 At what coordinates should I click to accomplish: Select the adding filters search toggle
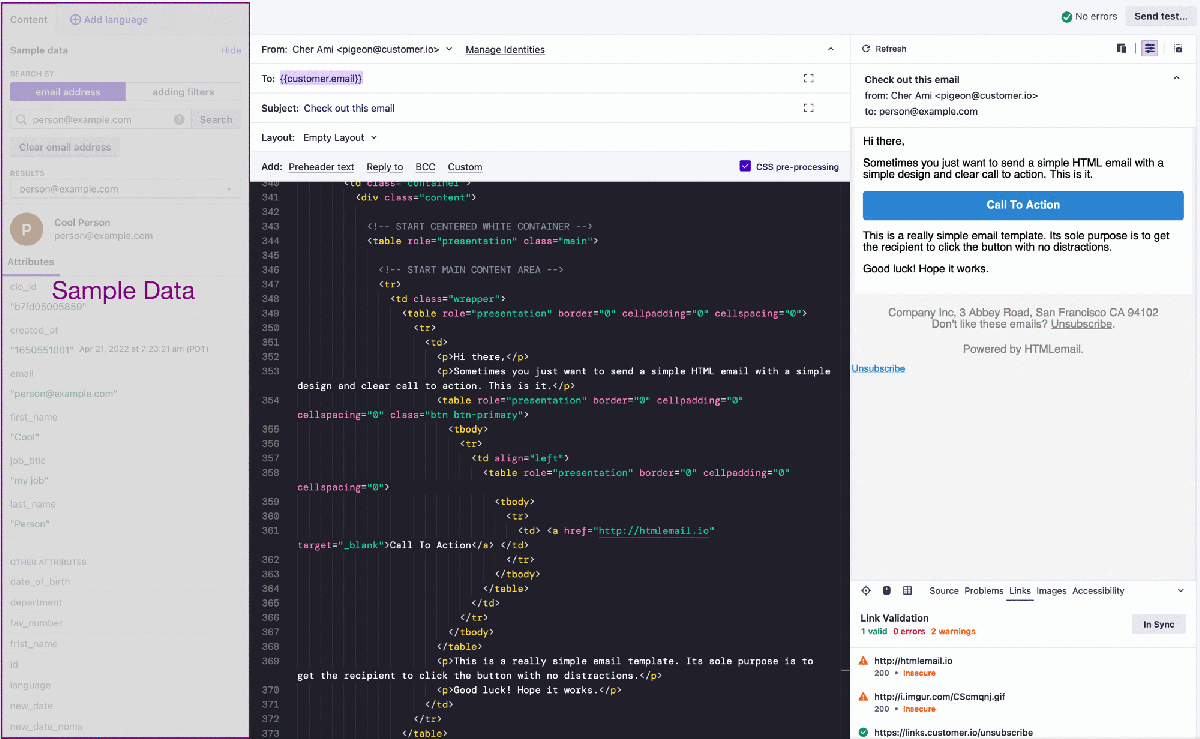pyautogui.click(x=183, y=92)
